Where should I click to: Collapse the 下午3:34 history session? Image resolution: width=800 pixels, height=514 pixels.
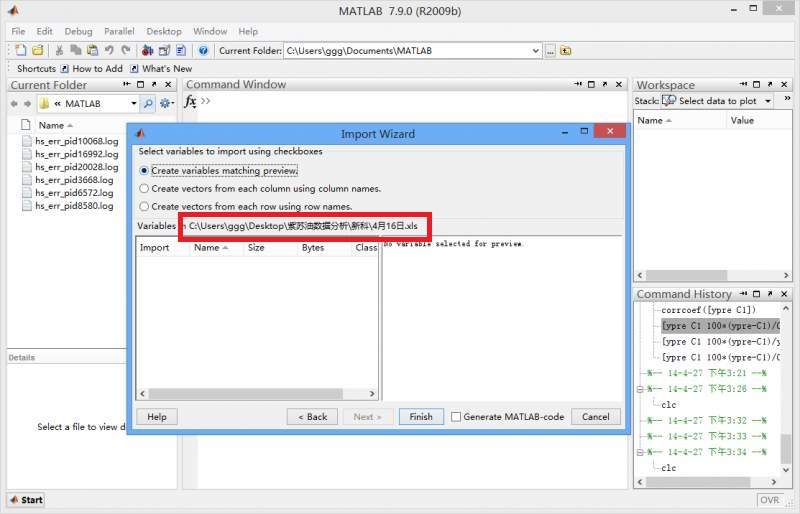tap(640, 452)
